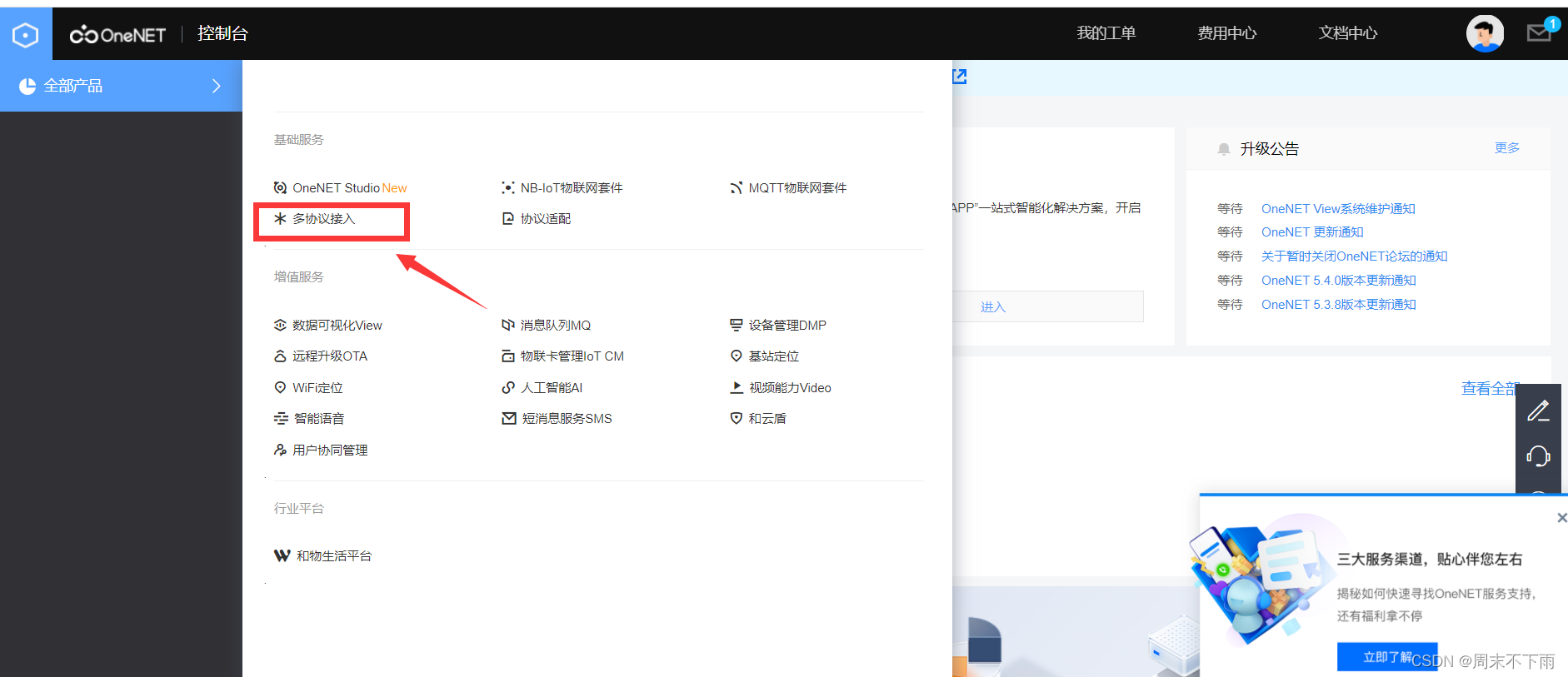Select 多协议接入 menu entry
The image size is (1568, 677).
pyautogui.click(x=324, y=219)
